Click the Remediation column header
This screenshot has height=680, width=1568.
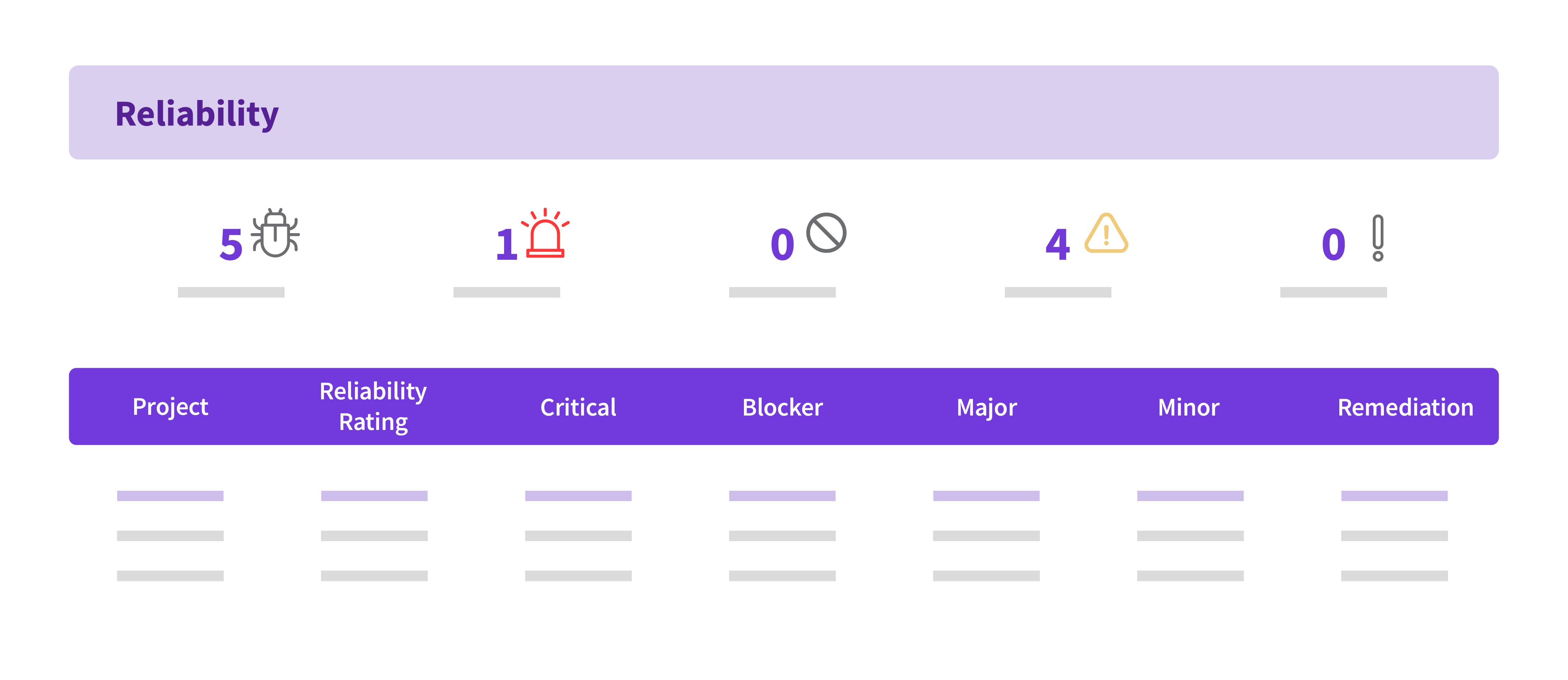(x=1405, y=407)
